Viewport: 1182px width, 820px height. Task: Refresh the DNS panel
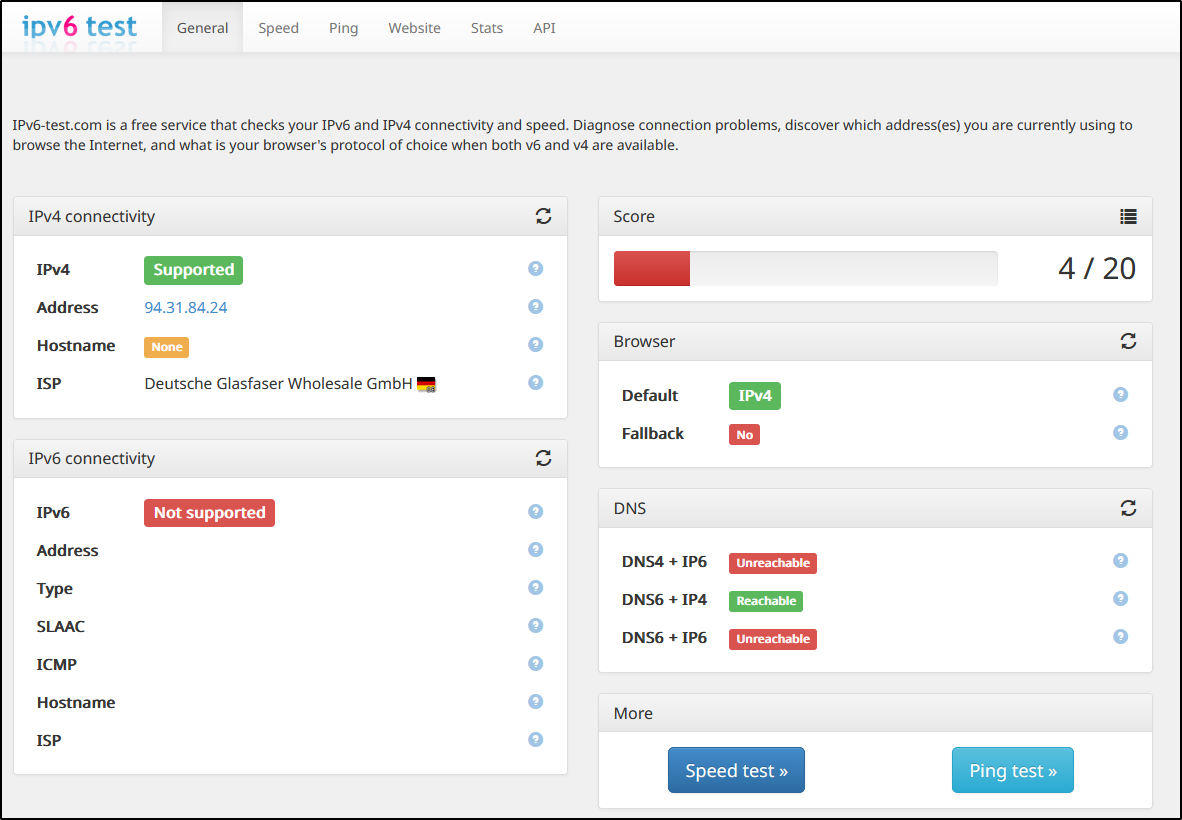click(1128, 508)
